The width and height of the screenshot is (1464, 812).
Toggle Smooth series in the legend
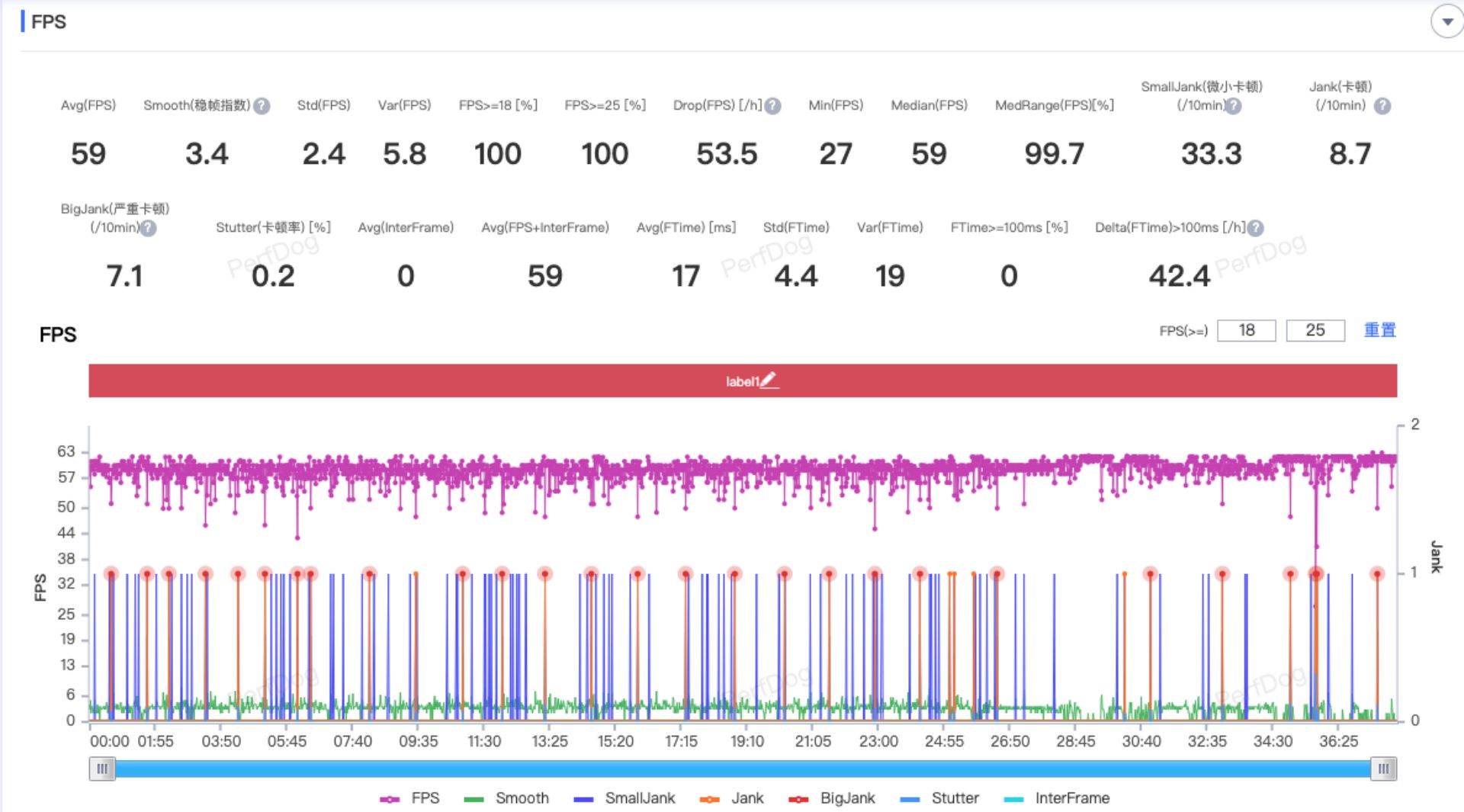click(506, 798)
